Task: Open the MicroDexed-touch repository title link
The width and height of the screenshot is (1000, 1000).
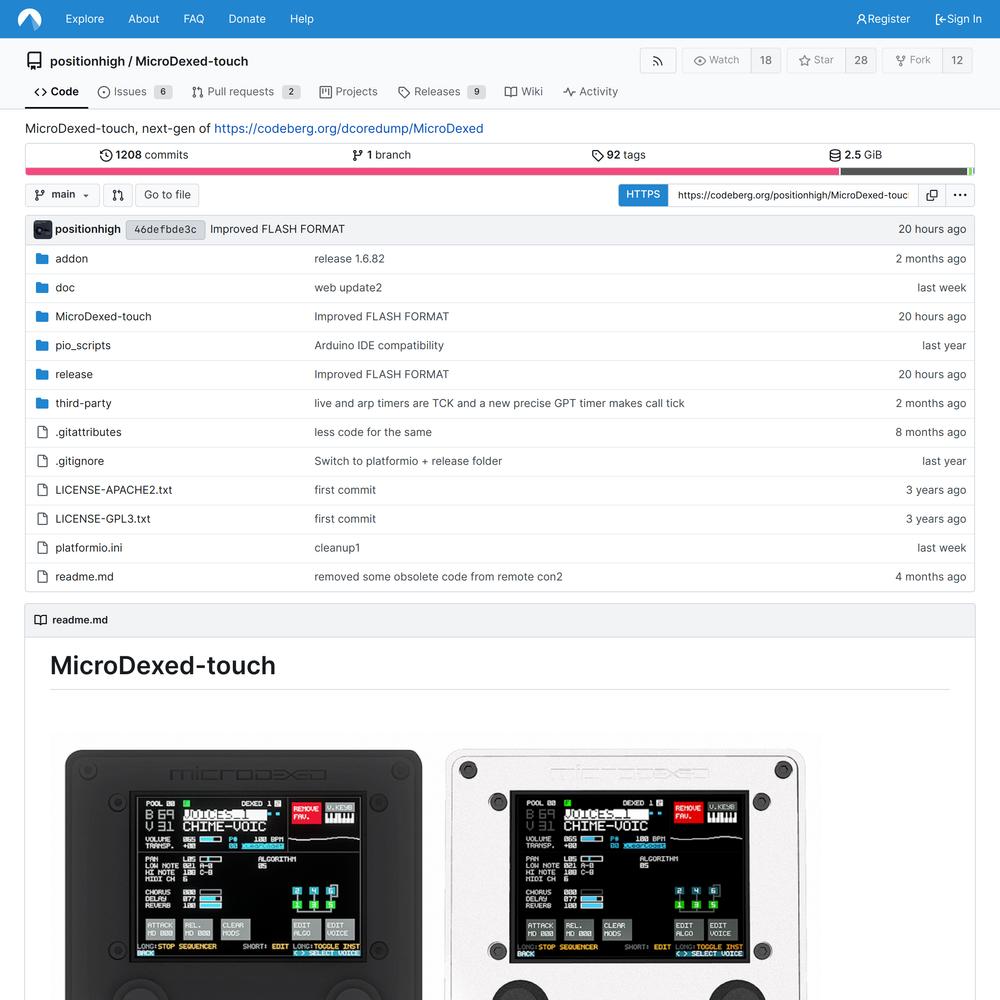Action: click(191, 61)
